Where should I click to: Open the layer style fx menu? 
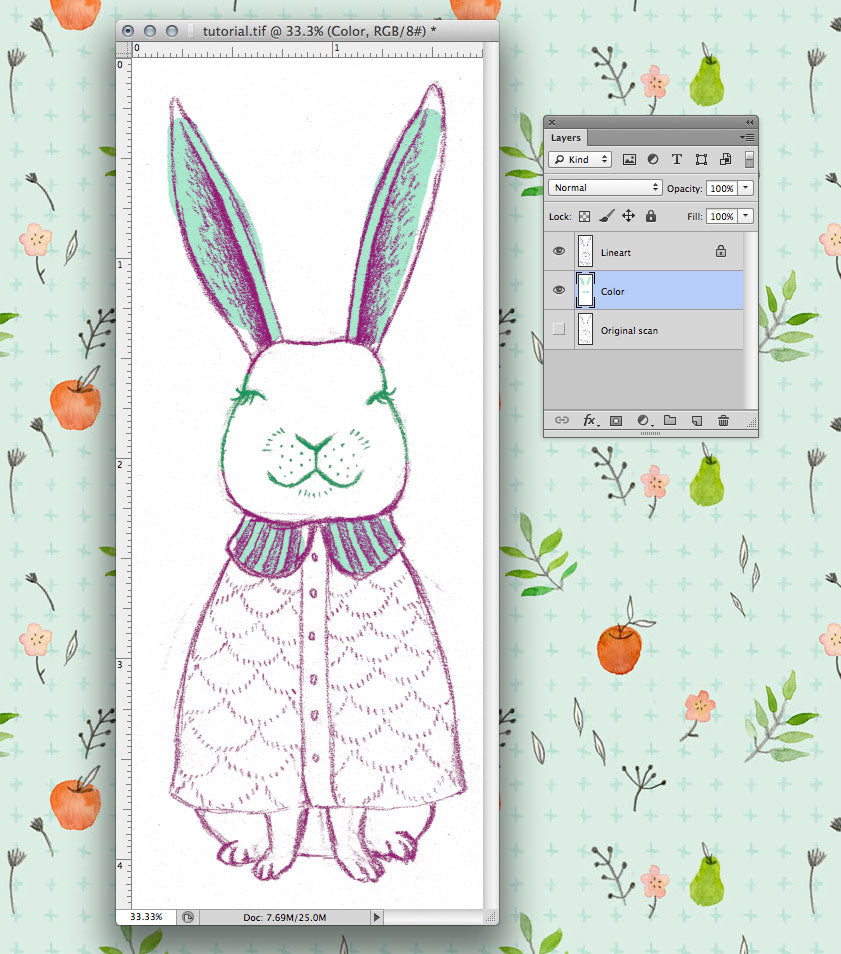(590, 421)
